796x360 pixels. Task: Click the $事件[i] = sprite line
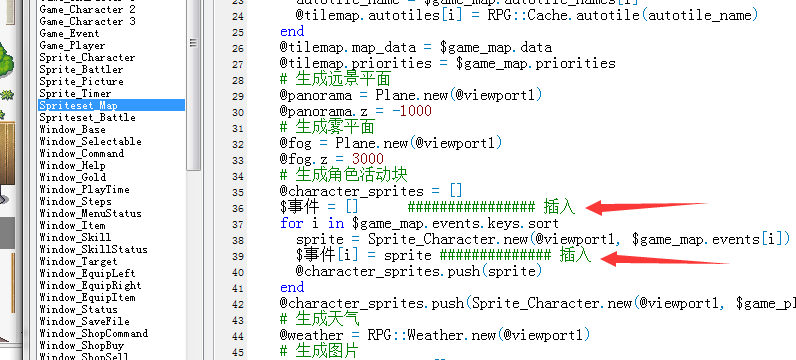click(443, 255)
